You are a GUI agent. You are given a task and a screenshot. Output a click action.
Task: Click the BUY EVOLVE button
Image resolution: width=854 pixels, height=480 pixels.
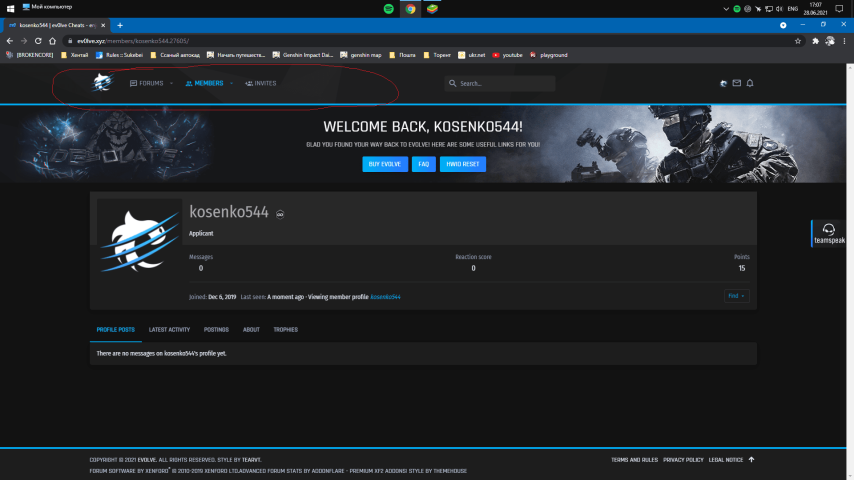click(385, 164)
